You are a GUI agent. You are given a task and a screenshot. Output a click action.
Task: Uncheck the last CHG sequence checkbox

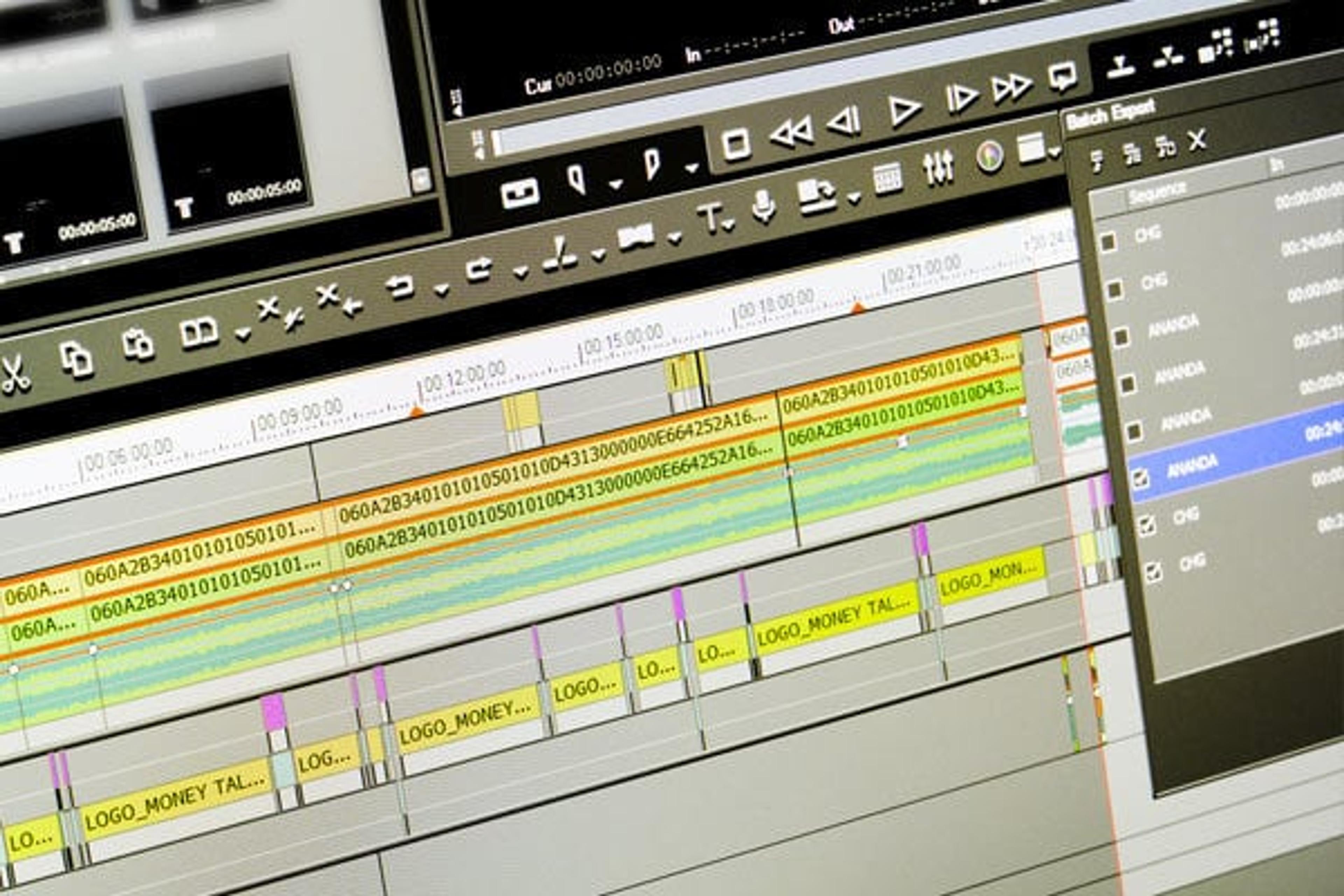(x=1153, y=572)
